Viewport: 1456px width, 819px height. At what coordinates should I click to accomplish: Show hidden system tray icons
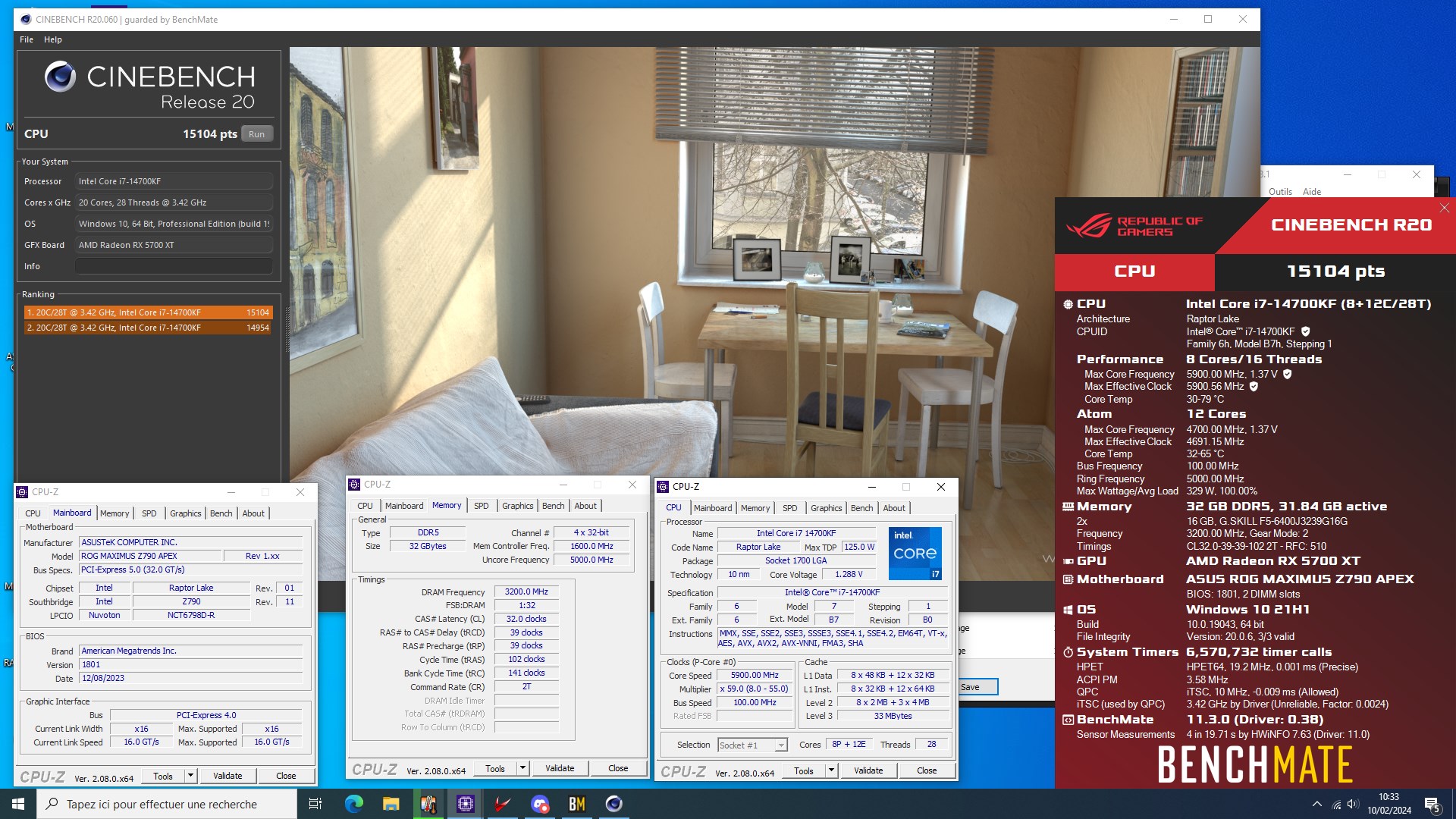(x=1316, y=804)
